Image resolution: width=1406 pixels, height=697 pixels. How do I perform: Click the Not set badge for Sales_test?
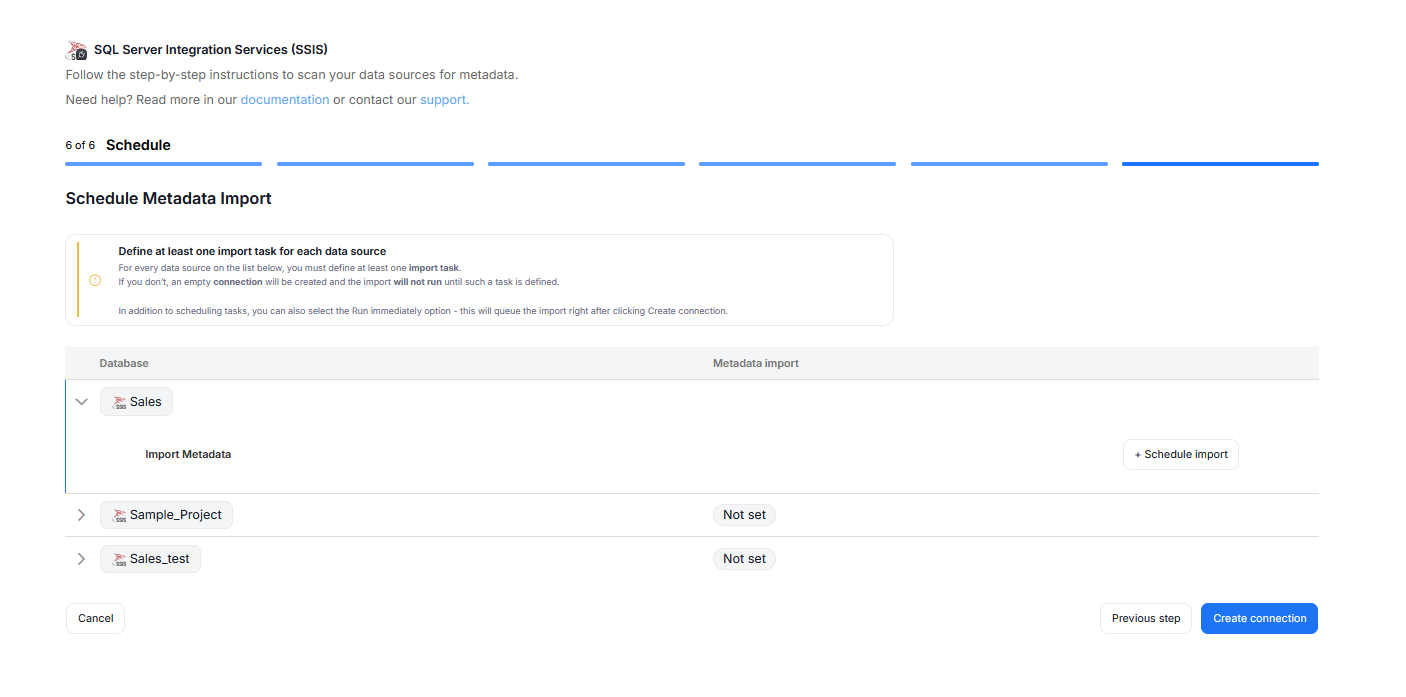(x=744, y=559)
